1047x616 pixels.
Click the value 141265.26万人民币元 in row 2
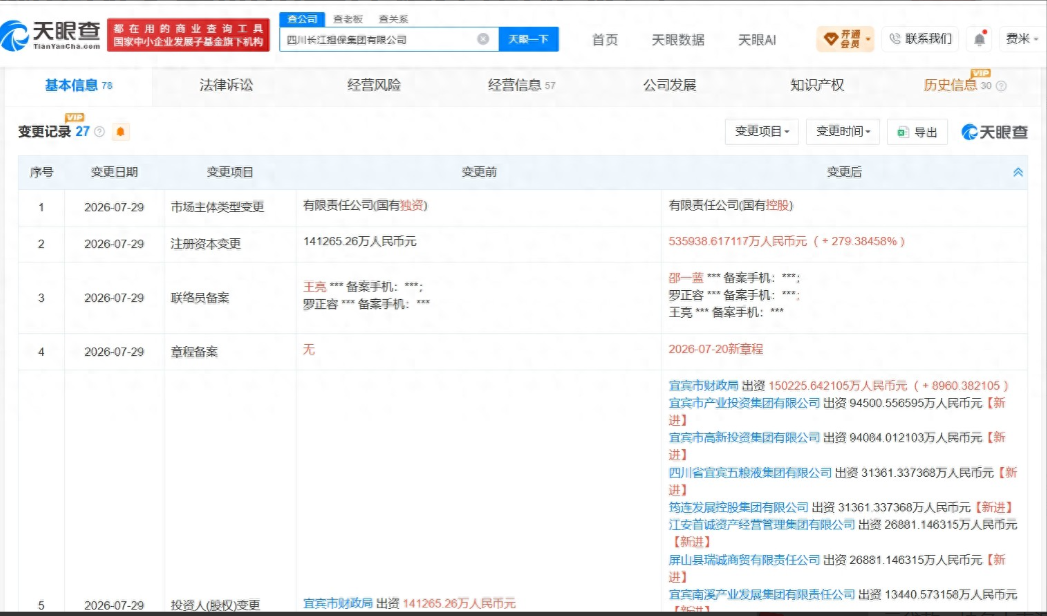coord(359,242)
